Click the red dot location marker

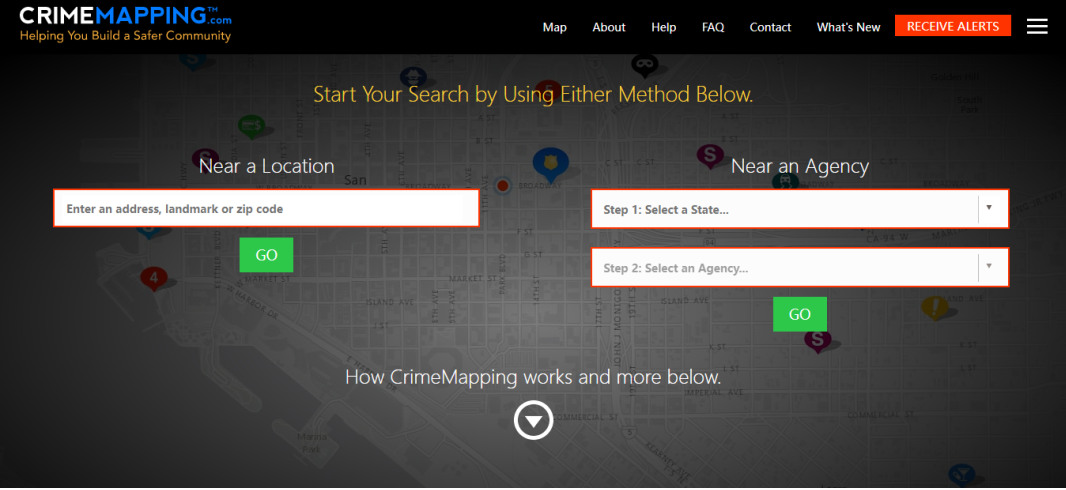click(502, 186)
